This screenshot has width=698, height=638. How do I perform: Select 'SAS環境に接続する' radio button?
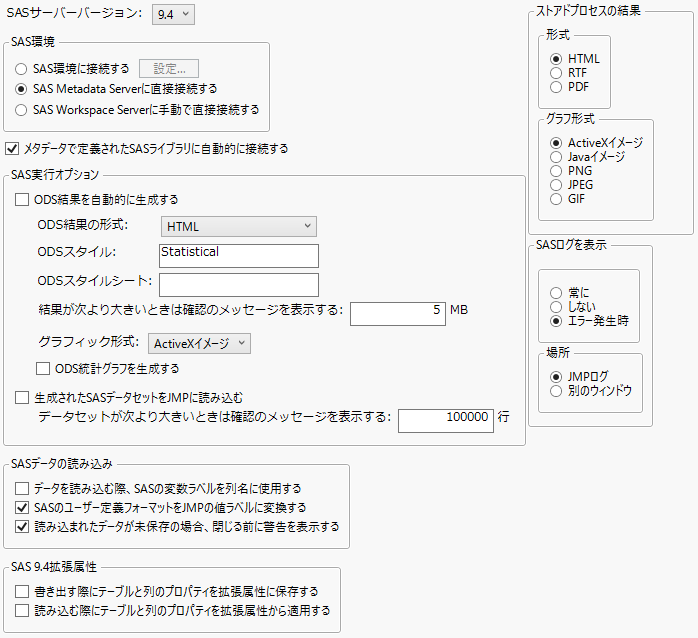(21, 69)
